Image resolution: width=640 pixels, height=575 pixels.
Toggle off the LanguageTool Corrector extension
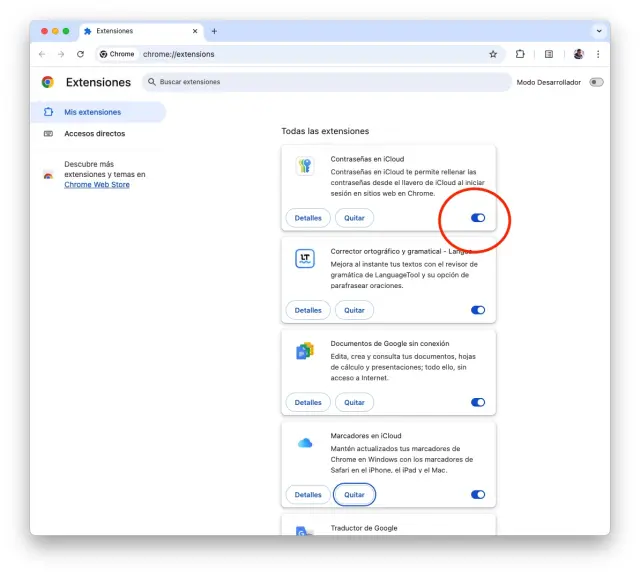(478, 310)
